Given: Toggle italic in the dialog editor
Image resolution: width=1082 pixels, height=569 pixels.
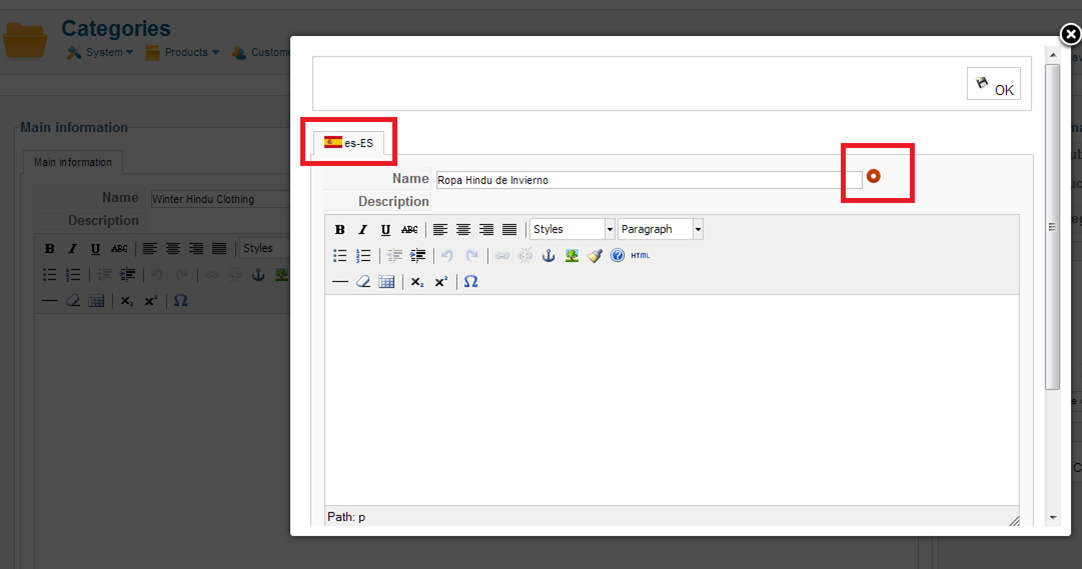Looking at the screenshot, I should (x=363, y=230).
